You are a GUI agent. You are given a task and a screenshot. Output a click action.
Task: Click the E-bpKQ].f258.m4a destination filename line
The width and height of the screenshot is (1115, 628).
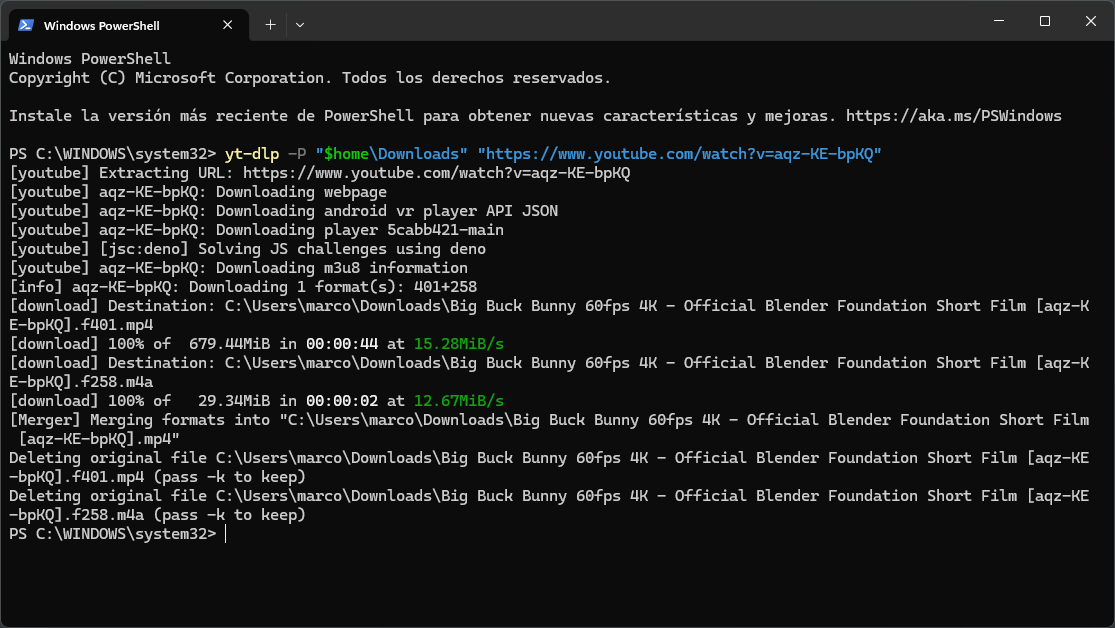pyautogui.click(x=81, y=382)
